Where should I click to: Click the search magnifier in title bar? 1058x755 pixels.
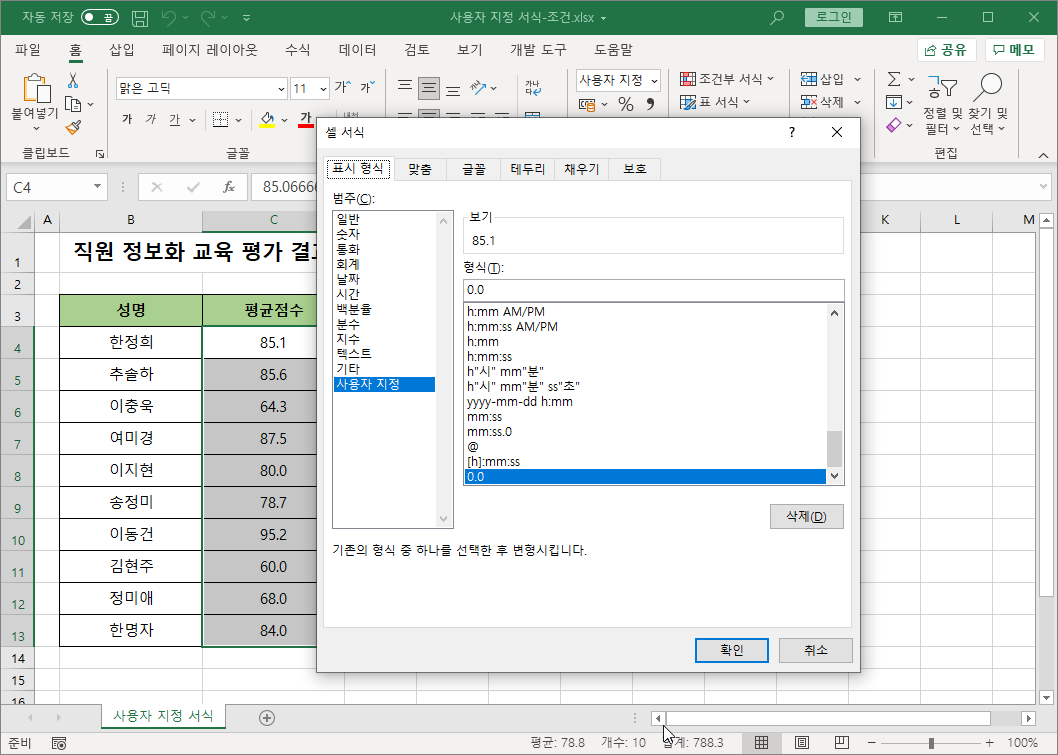pyautogui.click(x=777, y=18)
